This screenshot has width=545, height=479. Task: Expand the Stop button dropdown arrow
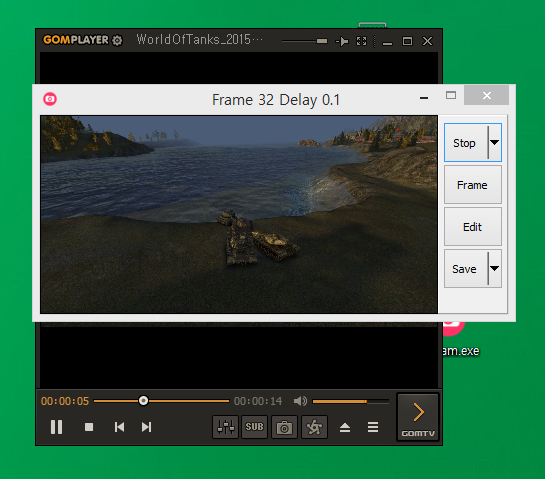(x=495, y=143)
